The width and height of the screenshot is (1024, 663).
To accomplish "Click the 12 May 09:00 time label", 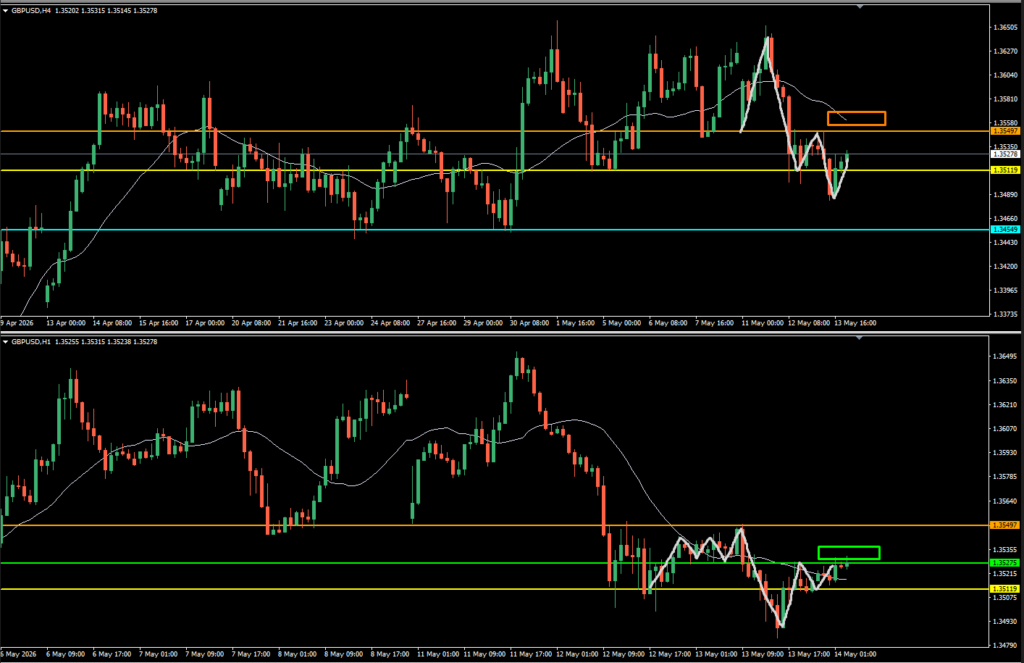I will 624,654.
